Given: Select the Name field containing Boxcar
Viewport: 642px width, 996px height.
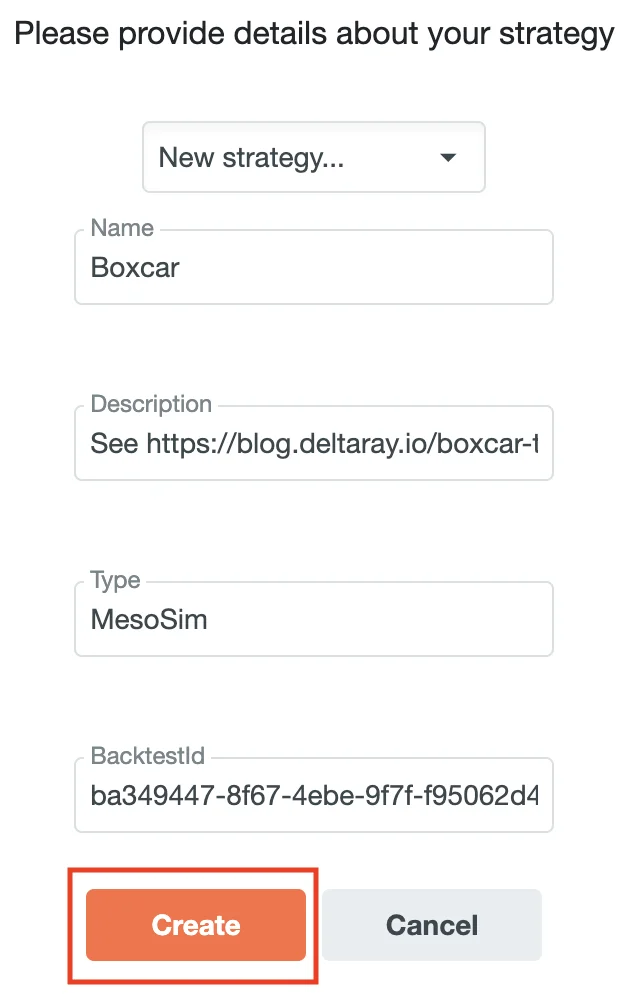Looking at the screenshot, I should click(x=313, y=267).
